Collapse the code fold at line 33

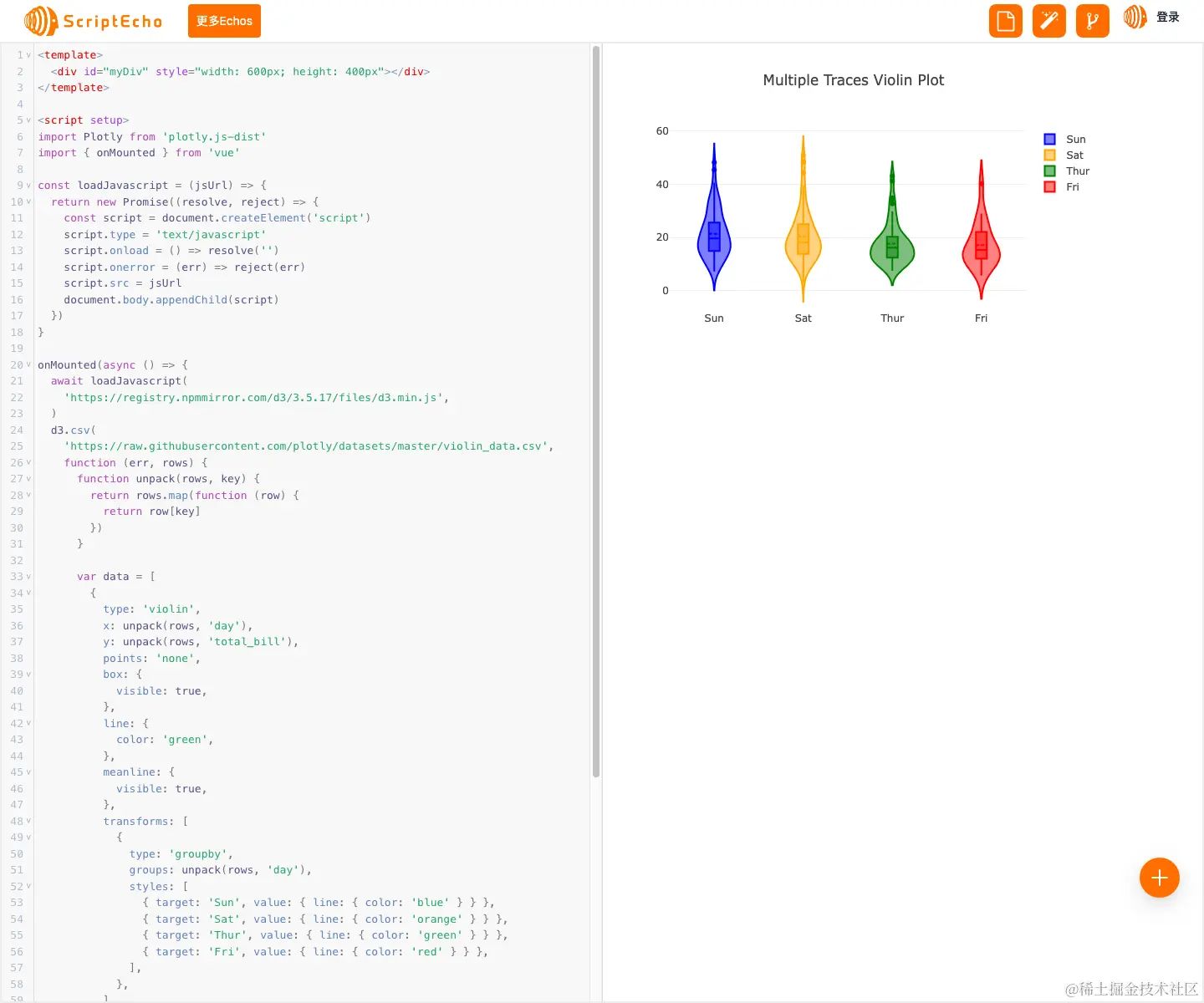pos(28,577)
